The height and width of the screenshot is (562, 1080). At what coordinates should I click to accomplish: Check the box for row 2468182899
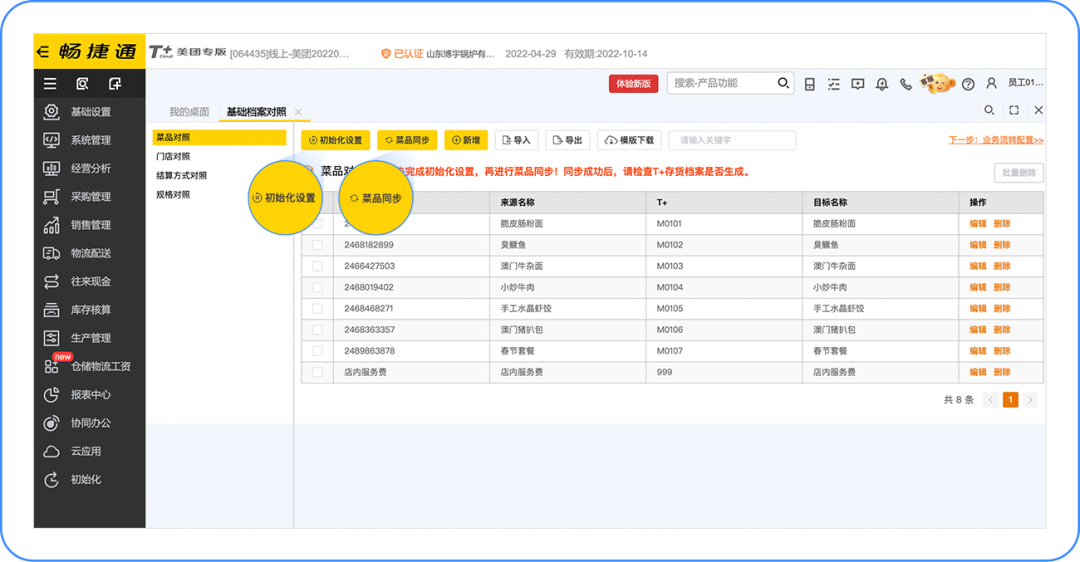click(x=317, y=245)
